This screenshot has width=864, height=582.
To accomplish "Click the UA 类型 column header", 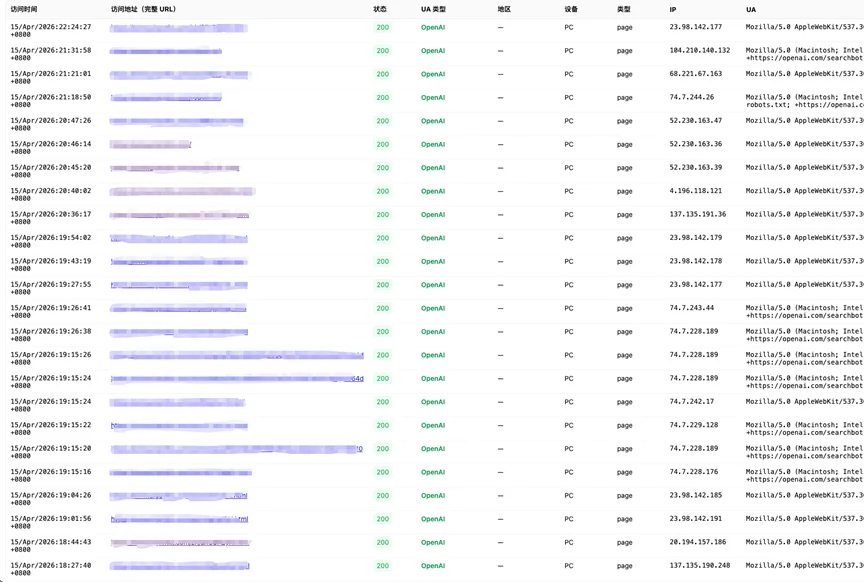I will click(x=434, y=9).
